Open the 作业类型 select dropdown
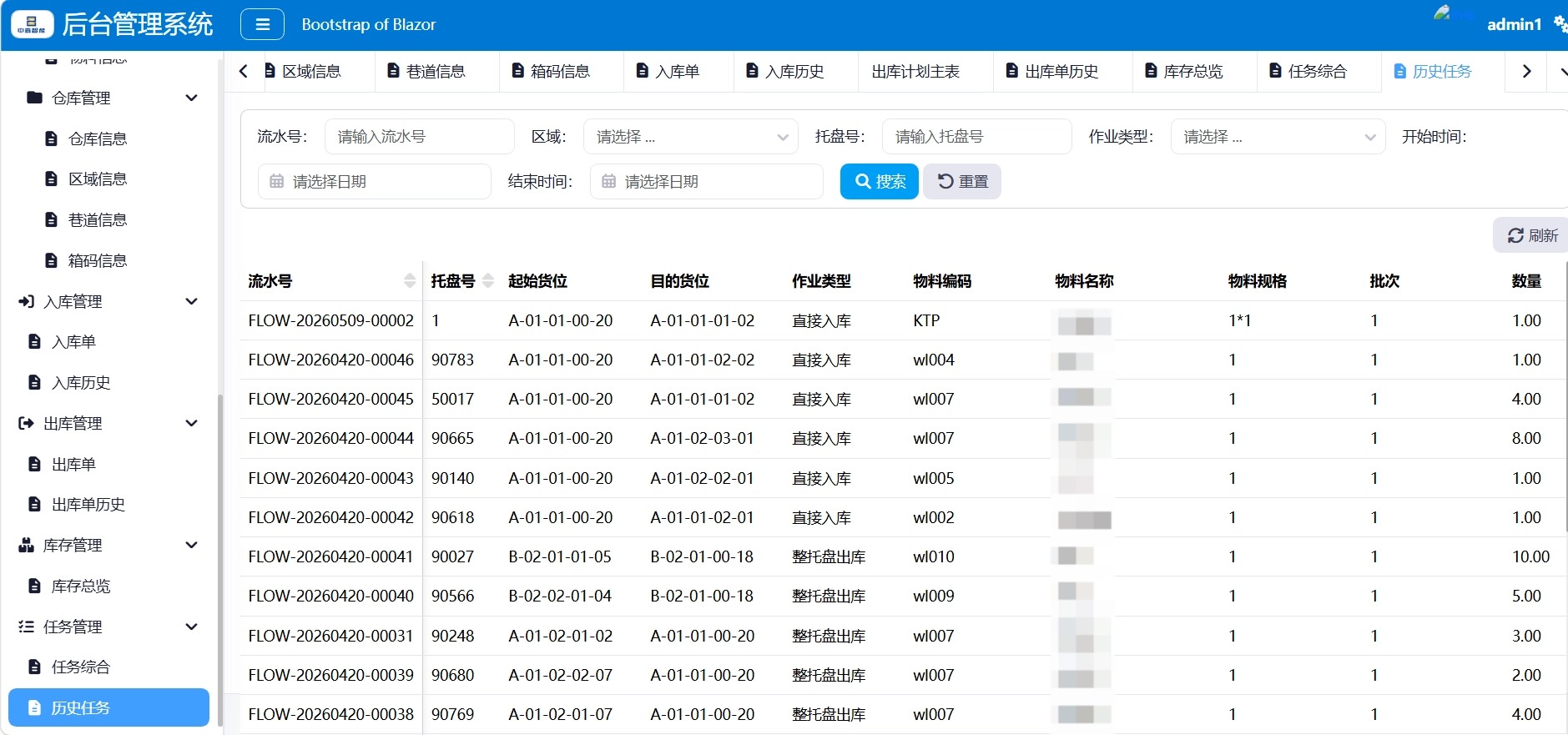The height and width of the screenshot is (735, 1568). pos(1278,137)
